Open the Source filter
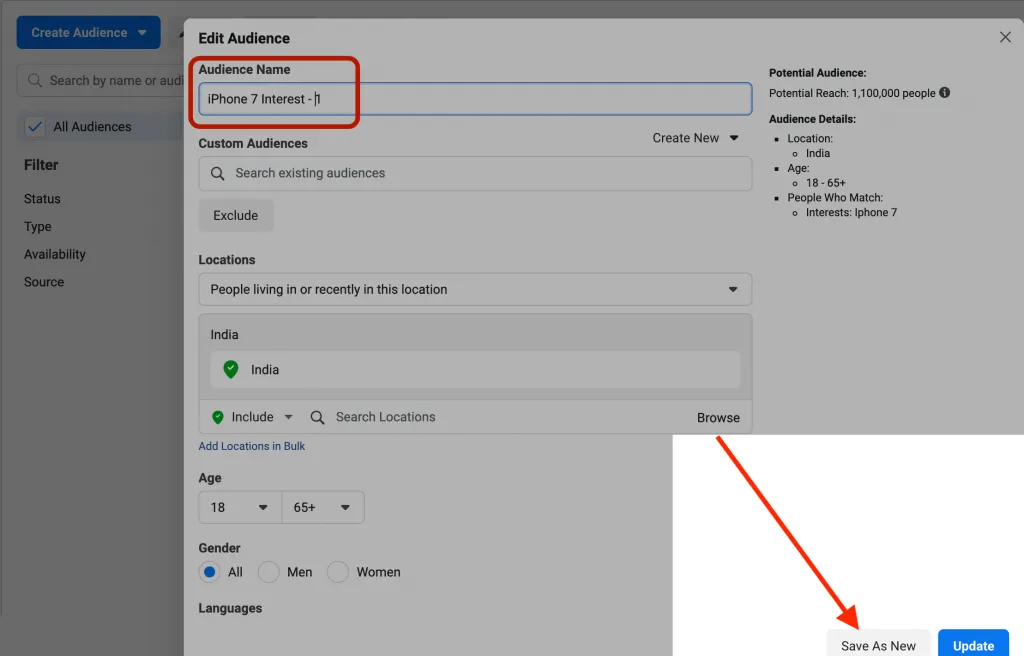Image resolution: width=1024 pixels, height=656 pixels. [x=44, y=282]
